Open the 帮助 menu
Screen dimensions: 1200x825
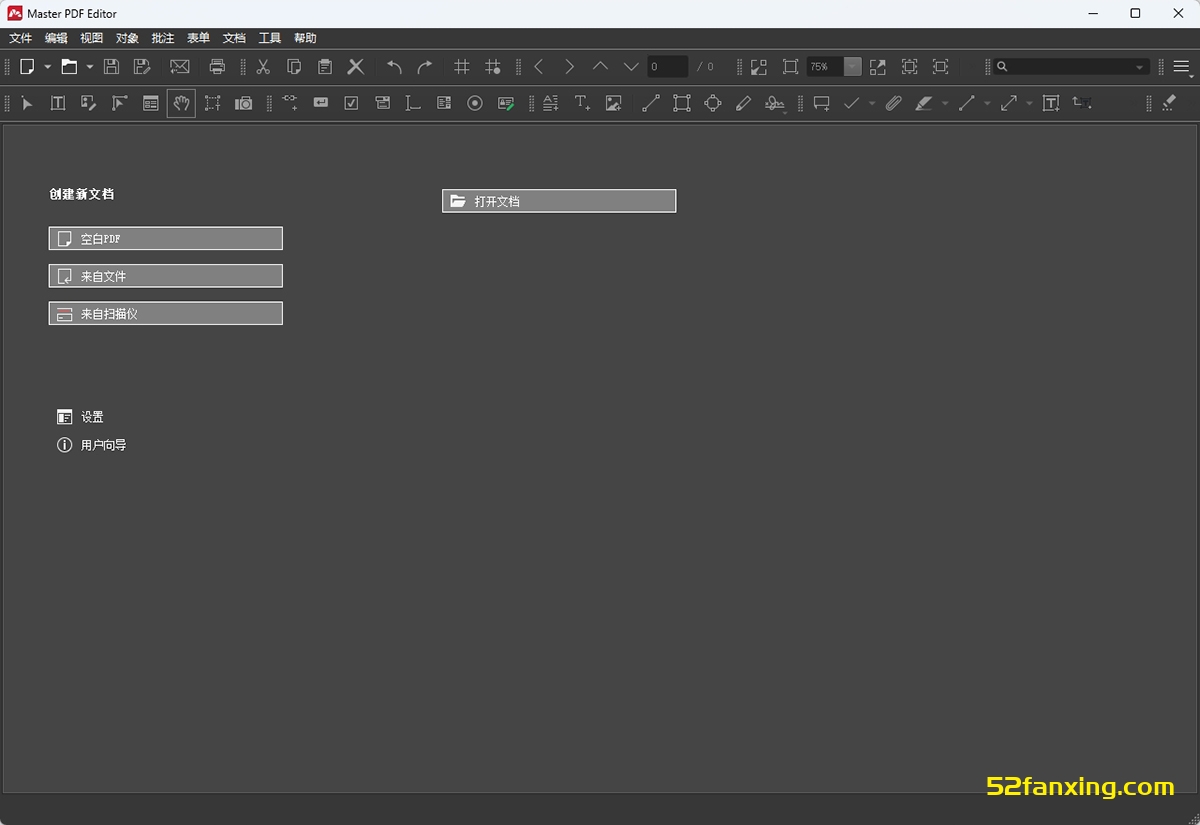coord(305,38)
